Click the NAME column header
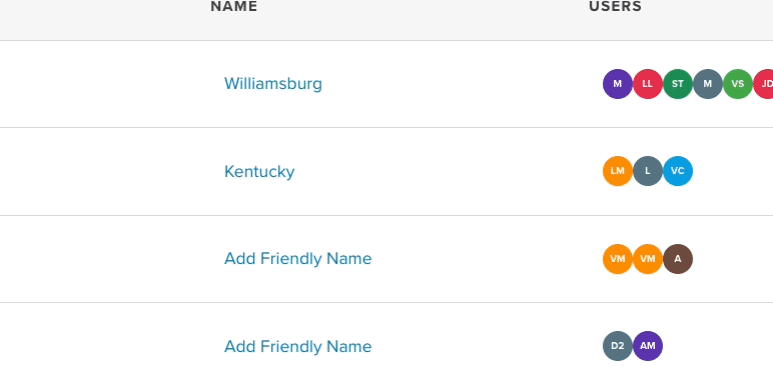 [234, 6]
